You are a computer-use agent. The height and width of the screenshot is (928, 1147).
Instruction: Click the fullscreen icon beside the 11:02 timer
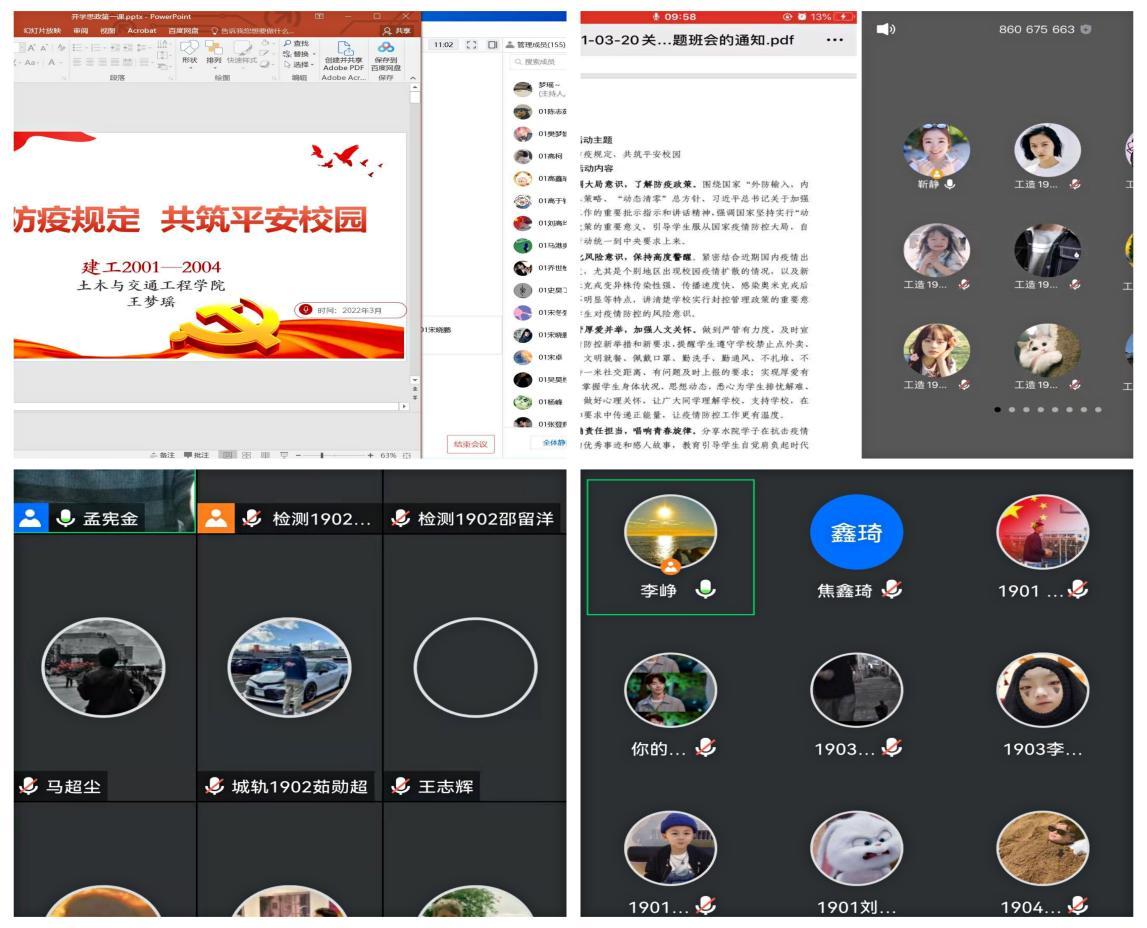click(x=471, y=46)
